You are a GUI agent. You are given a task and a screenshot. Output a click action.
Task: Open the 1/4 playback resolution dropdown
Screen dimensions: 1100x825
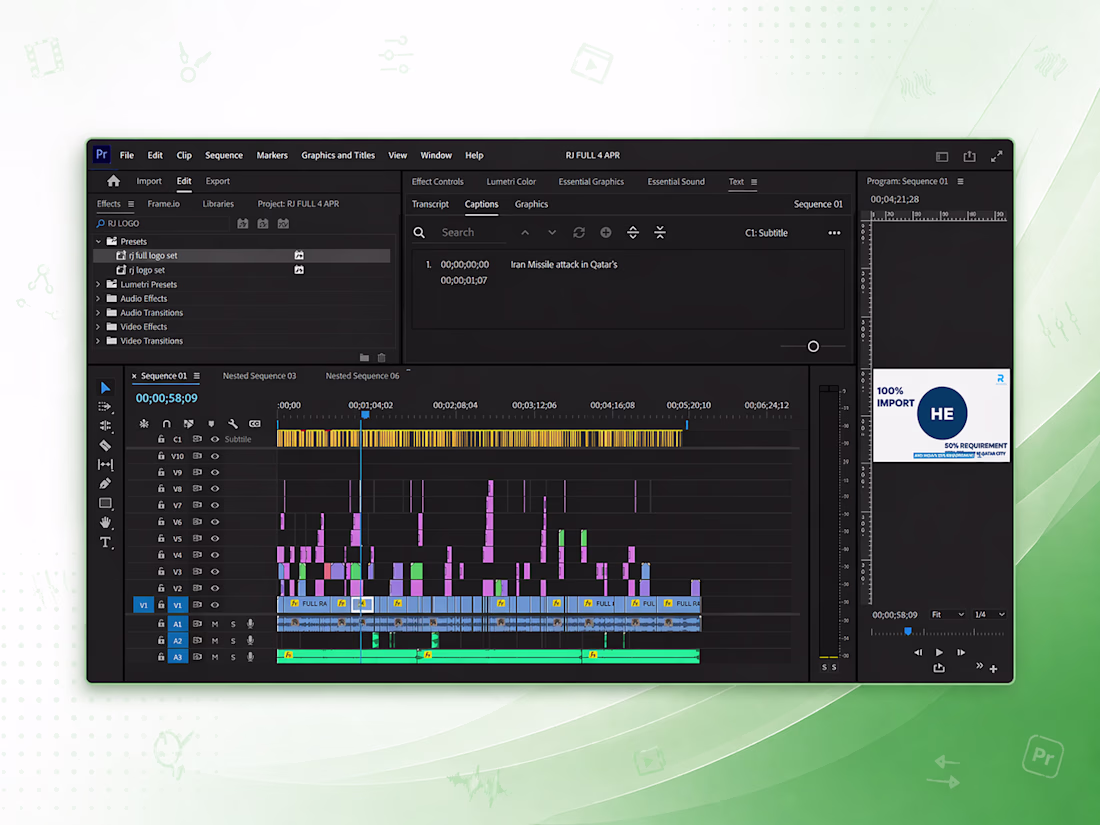(989, 615)
